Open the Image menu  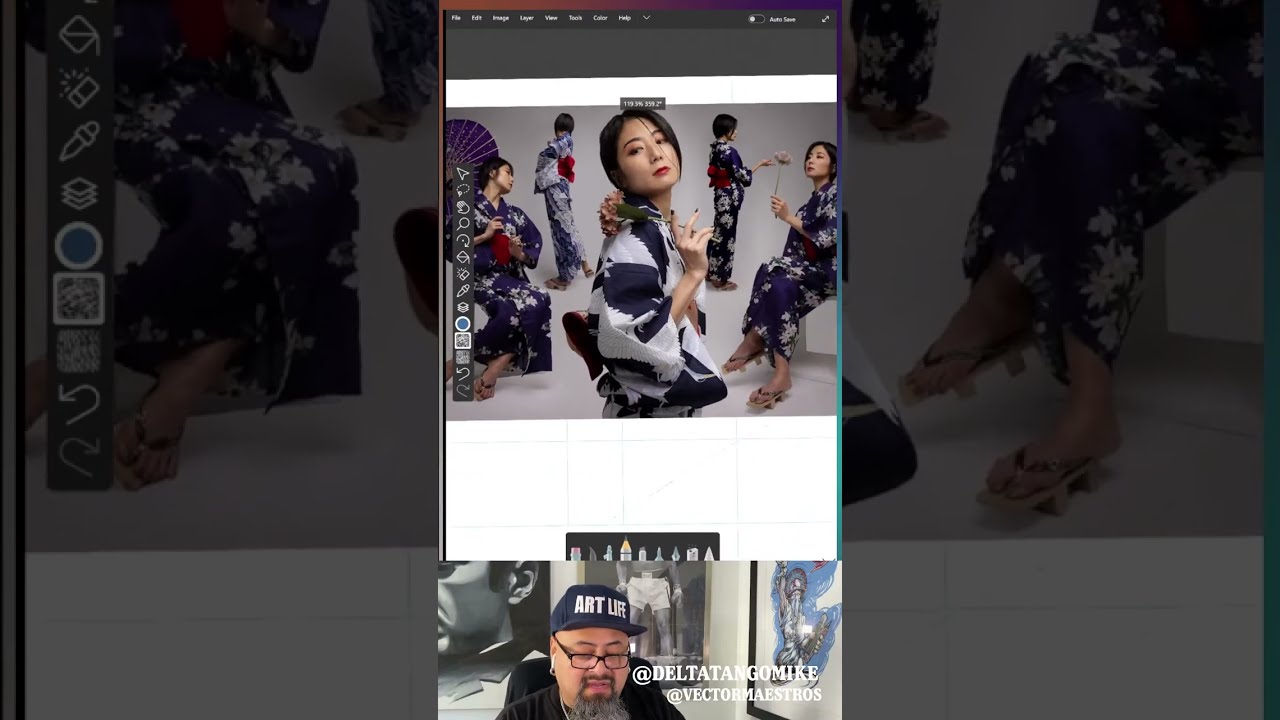500,18
